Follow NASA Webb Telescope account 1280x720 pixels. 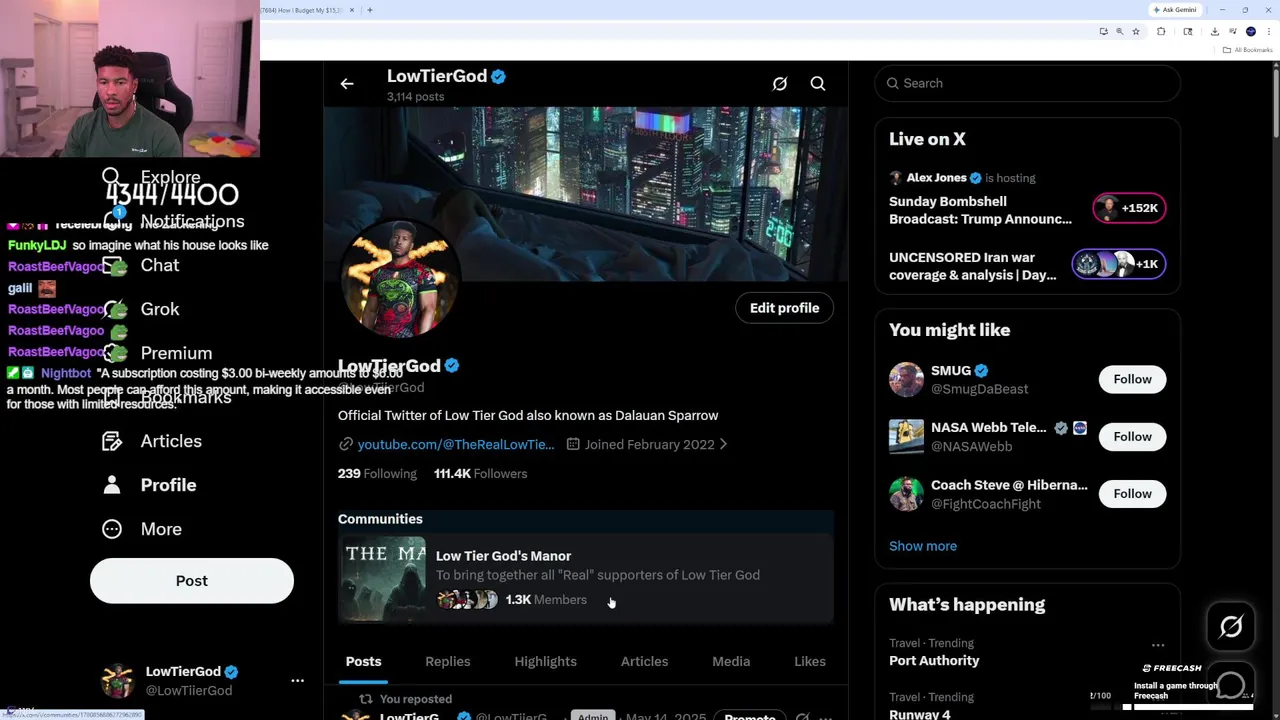click(x=1132, y=436)
